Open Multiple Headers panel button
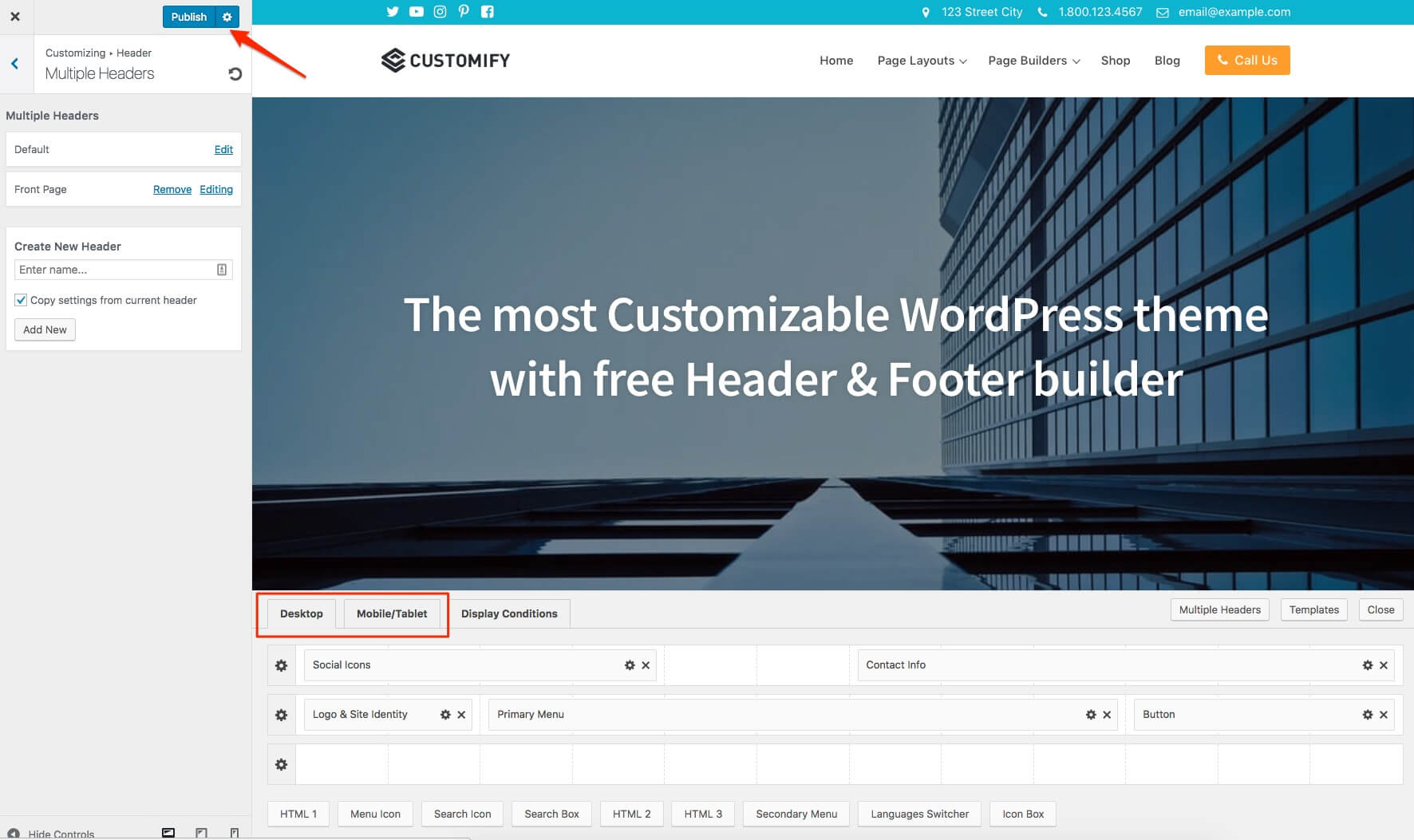 (1219, 609)
